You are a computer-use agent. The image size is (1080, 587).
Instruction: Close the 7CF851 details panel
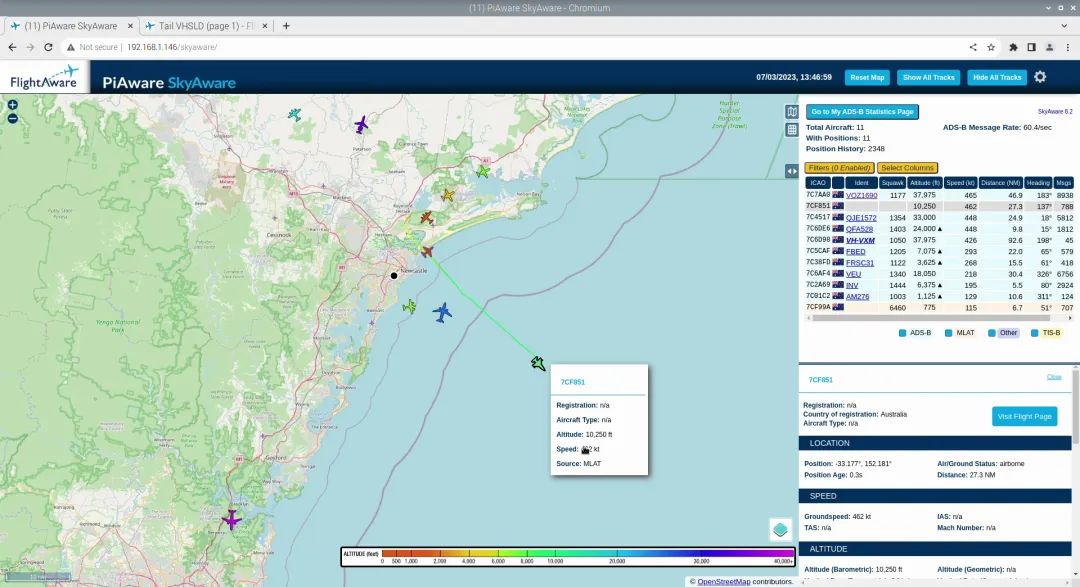coord(1054,377)
